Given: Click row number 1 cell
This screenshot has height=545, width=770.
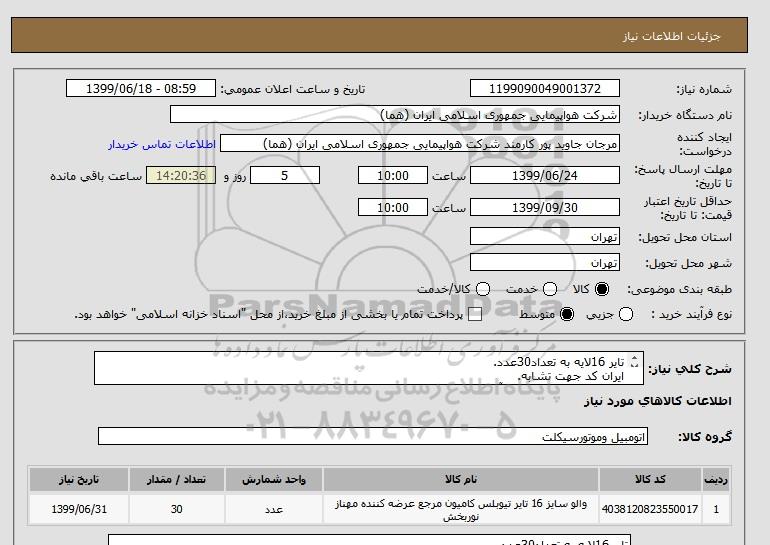Looking at the screenshot, I should tap(716, 509).
